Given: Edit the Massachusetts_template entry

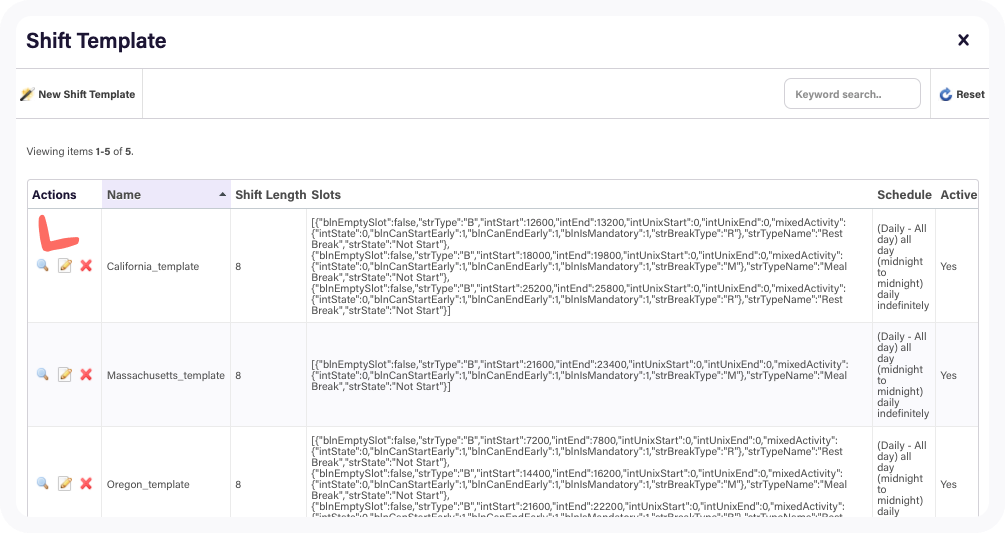Looking at the screenshot, I should coord(65,374).
